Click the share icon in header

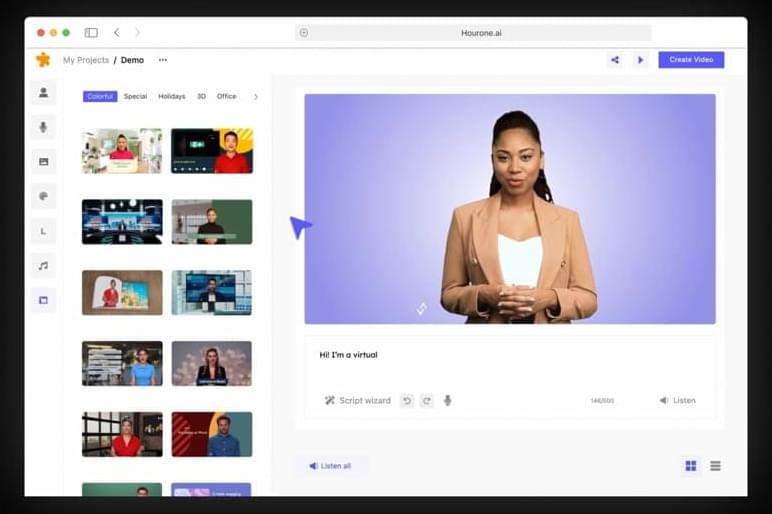[x=615, y=60]
